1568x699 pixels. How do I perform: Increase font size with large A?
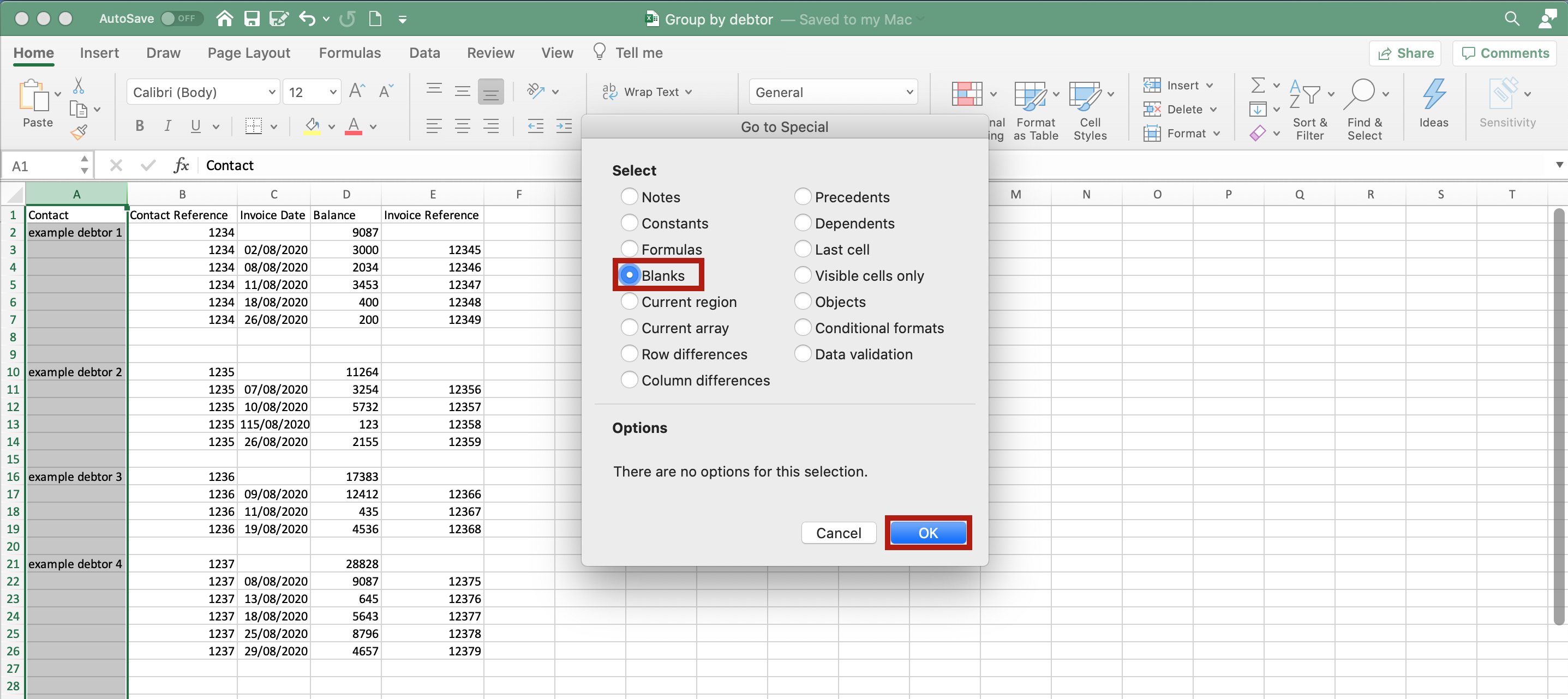[357, 91]
